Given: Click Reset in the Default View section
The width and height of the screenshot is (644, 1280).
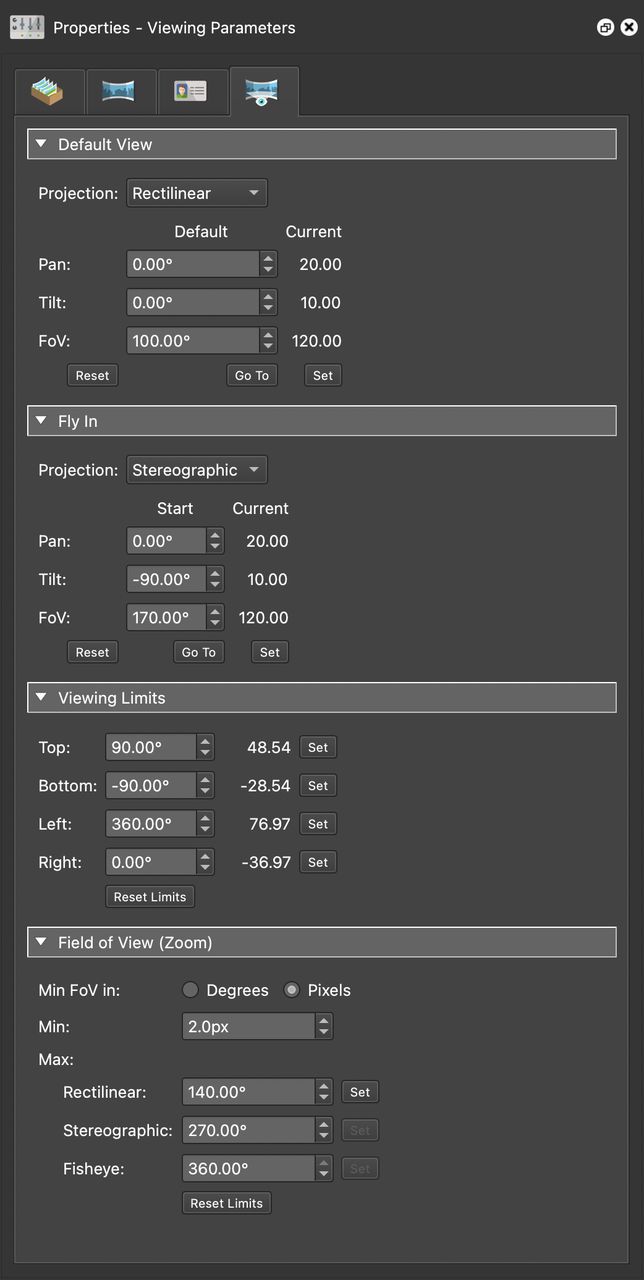Looking at the screenshot, I should (92, 374).
